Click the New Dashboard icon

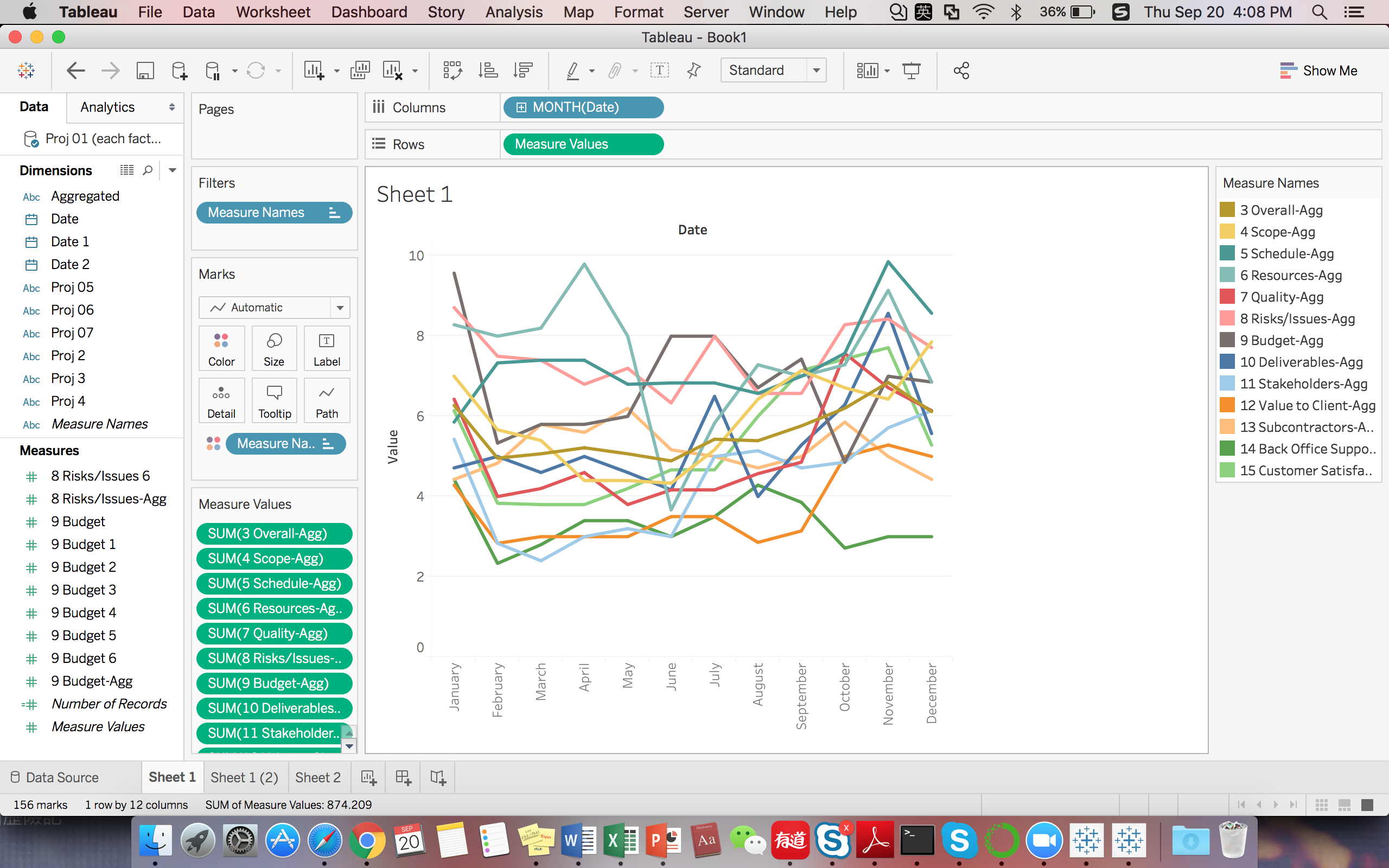click(403, 777)
